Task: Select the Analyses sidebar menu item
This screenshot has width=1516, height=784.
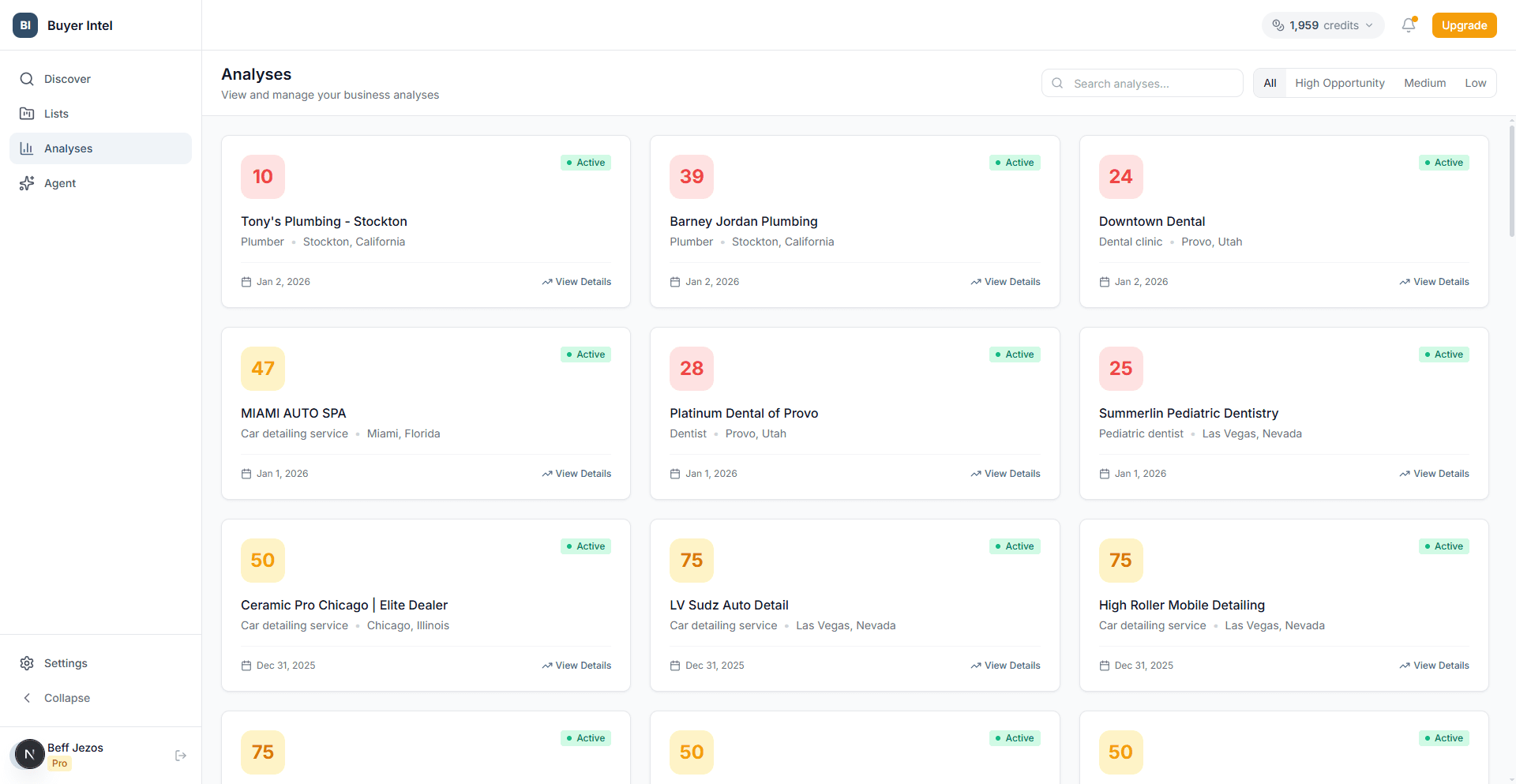Action: [x=69, y=148]
